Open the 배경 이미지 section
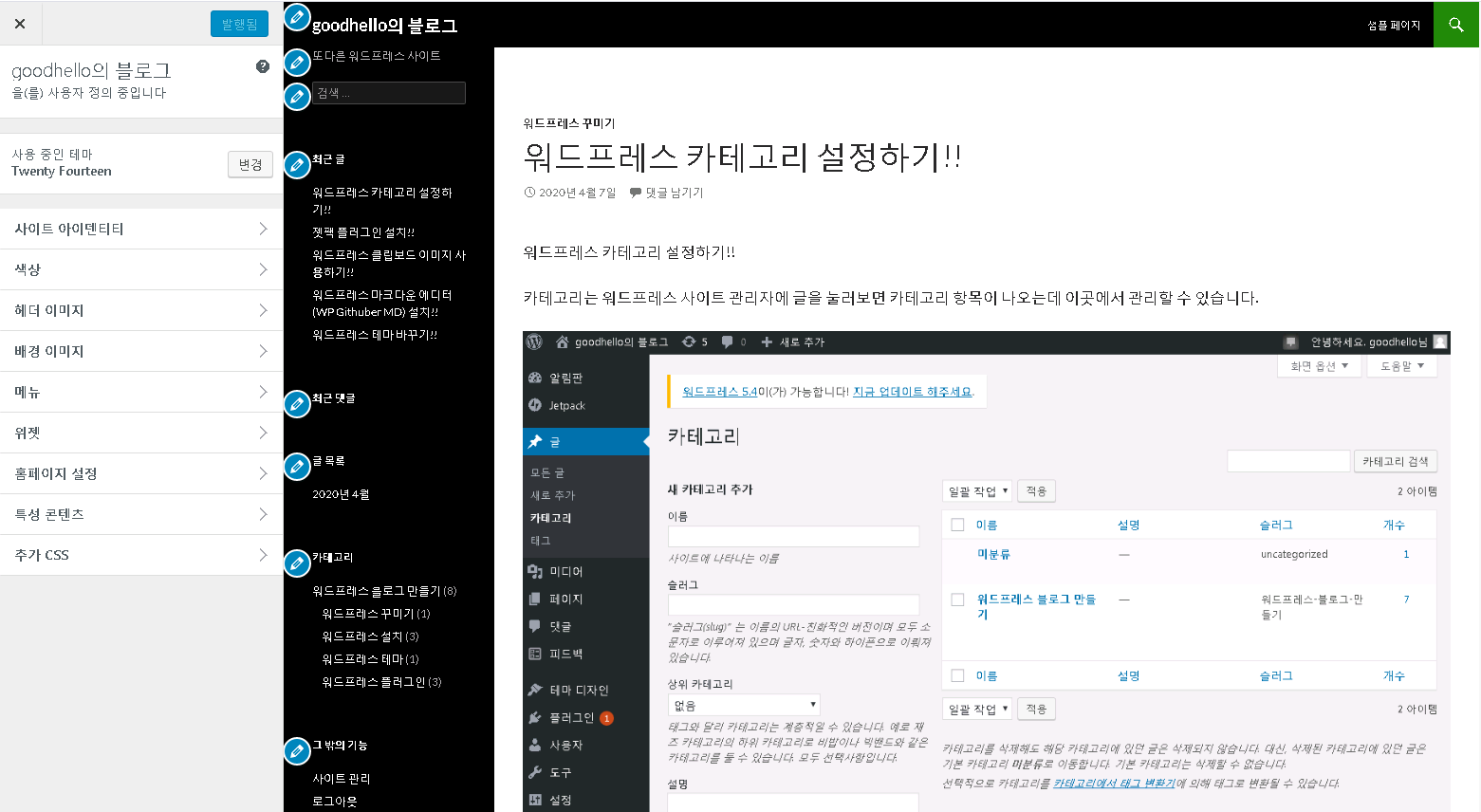The width and height of the screenshot is (1481, 812). (x=141, y=351)
